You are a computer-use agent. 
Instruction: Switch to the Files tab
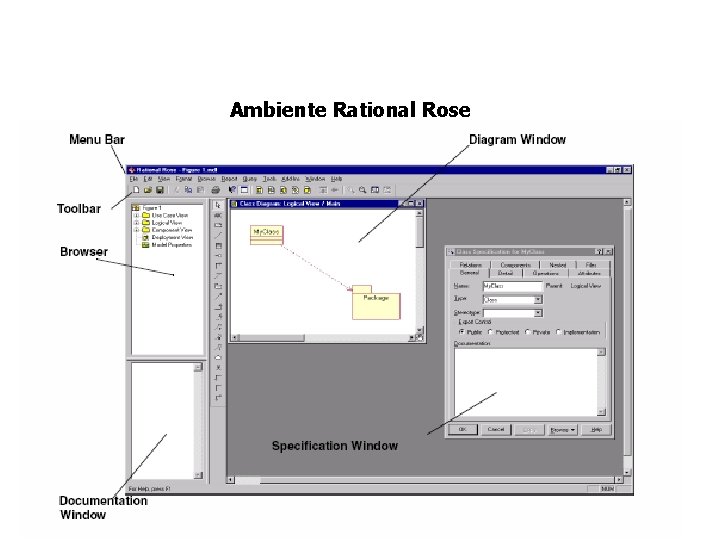click(x=591, y=265)
